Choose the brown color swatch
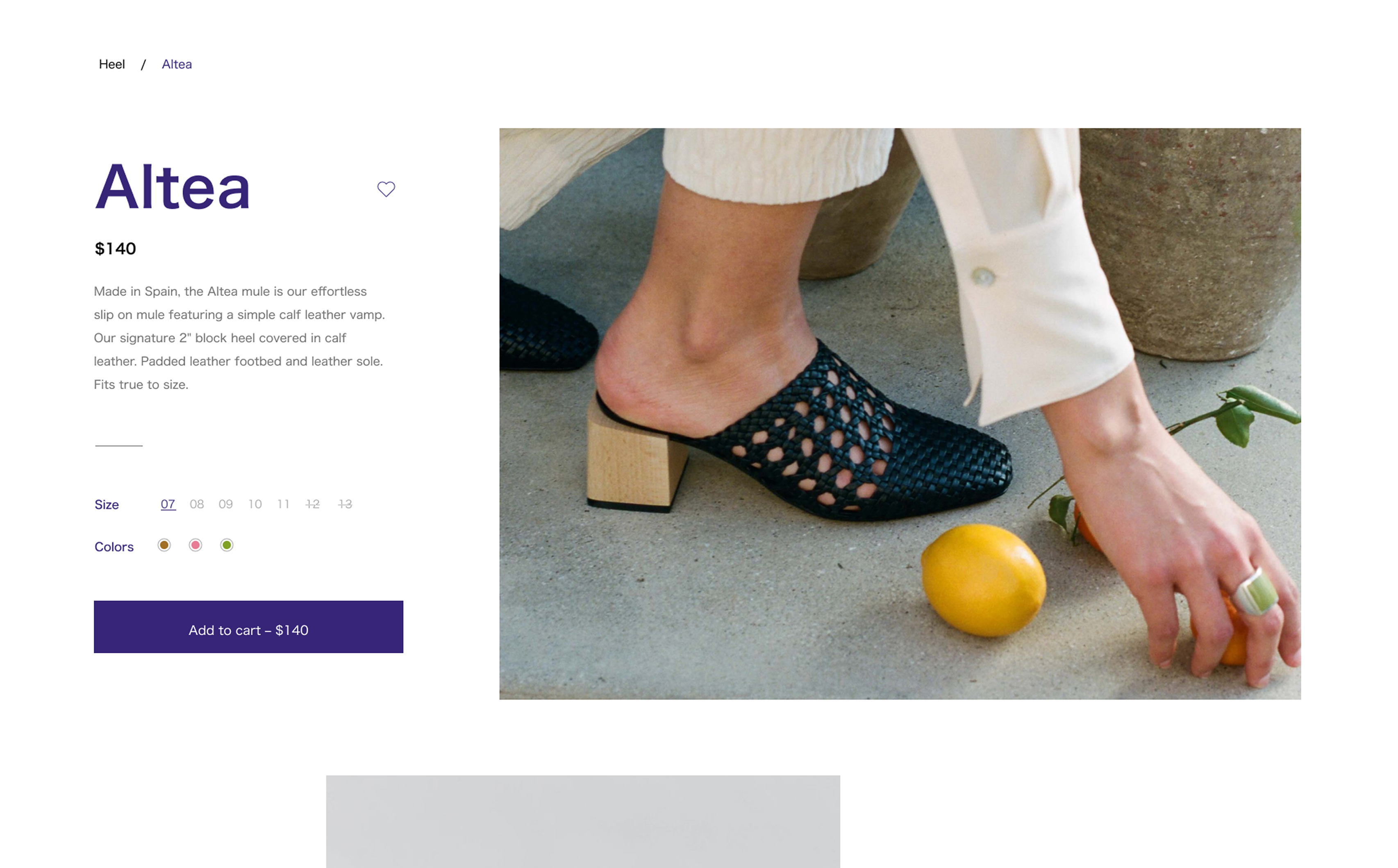 pos(164,545)
